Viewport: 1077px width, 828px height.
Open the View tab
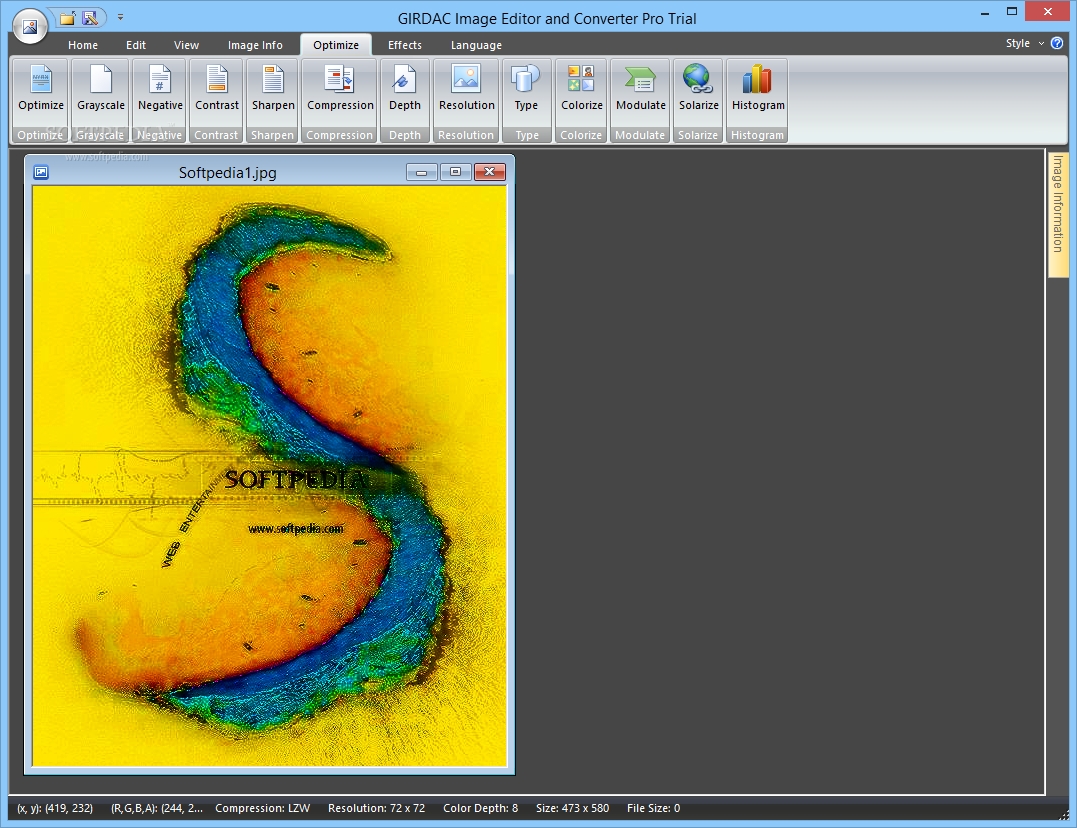pyautogui.click(x=186, y=45)
